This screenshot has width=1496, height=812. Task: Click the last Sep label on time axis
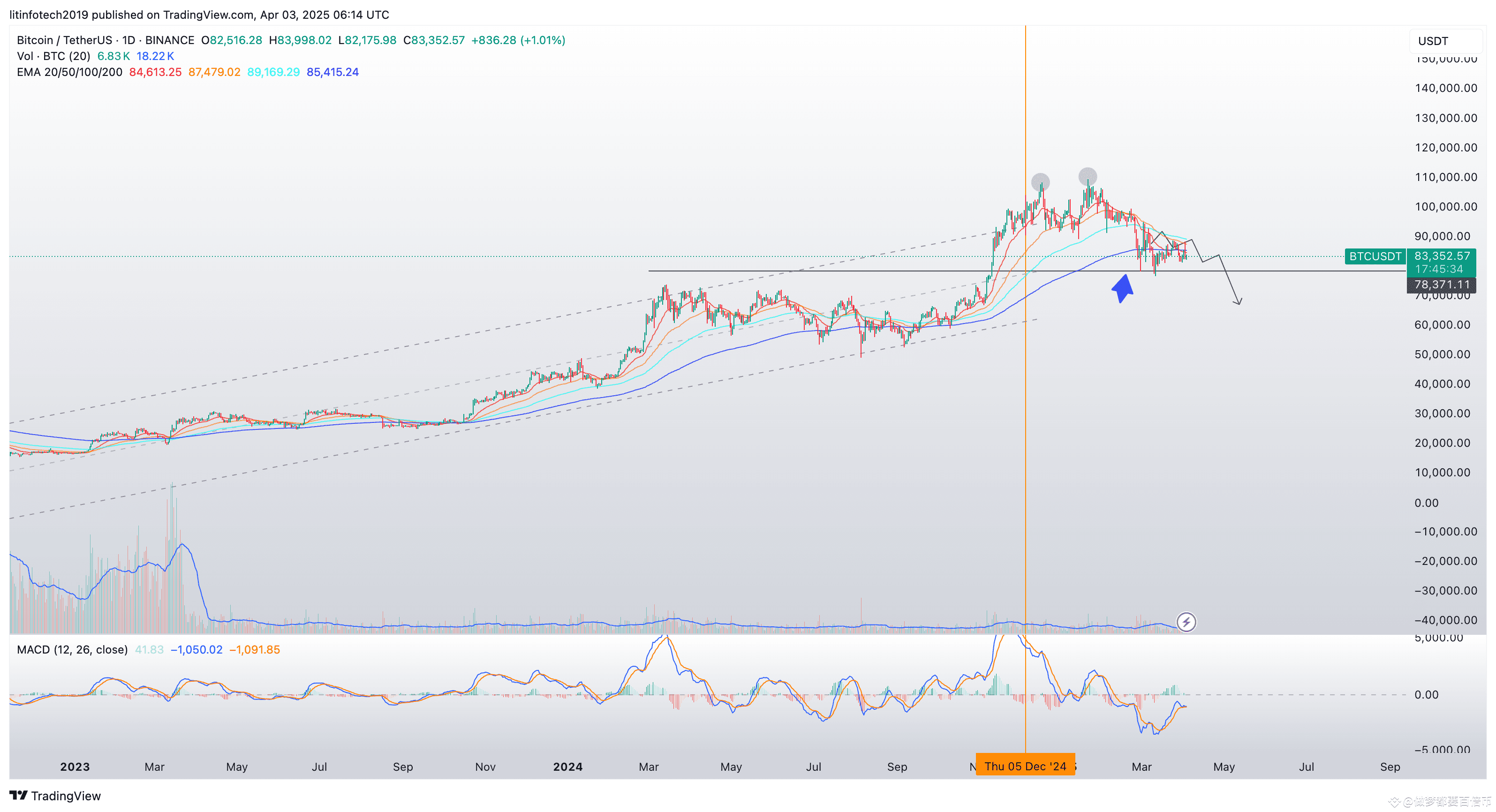click(x=1390, y=767)
